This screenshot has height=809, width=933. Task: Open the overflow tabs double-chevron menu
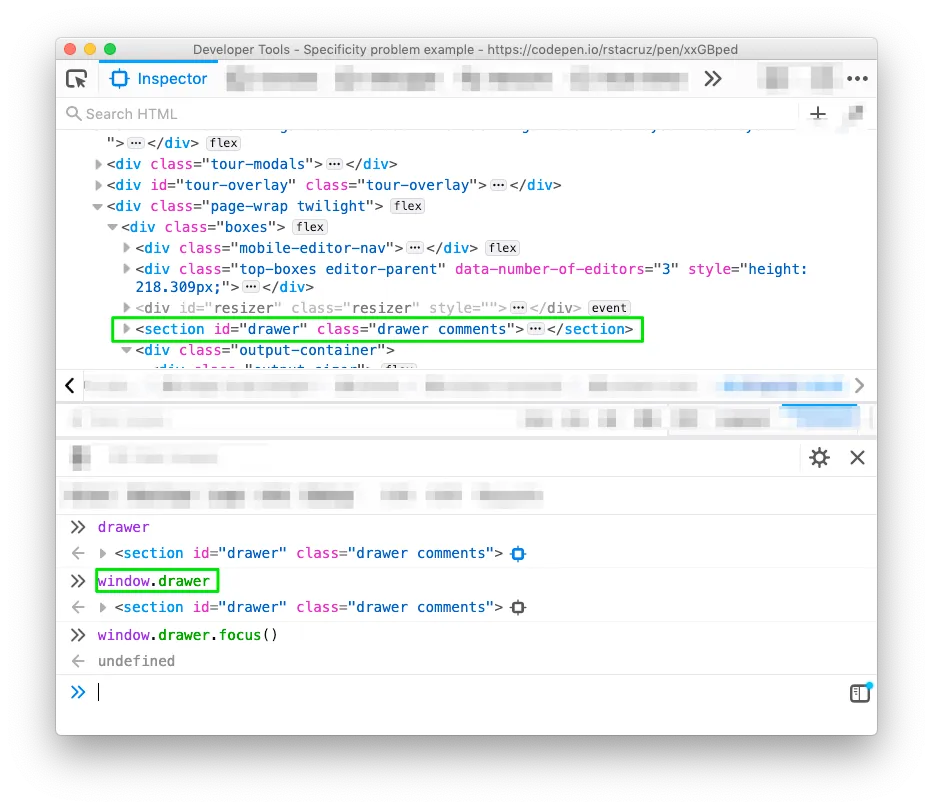coord(713,78)
